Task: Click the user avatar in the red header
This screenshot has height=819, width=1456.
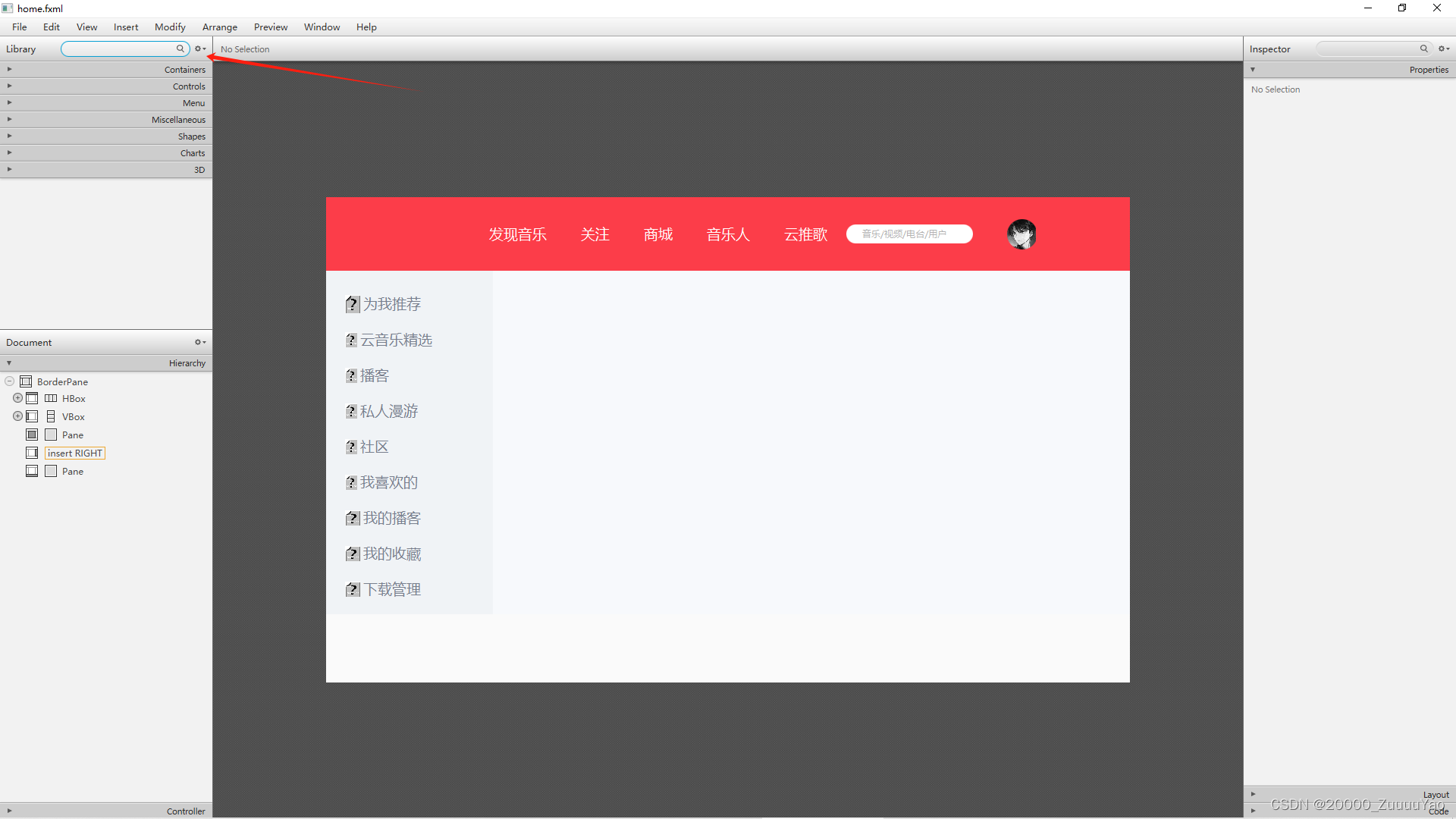Action: 1021,234
